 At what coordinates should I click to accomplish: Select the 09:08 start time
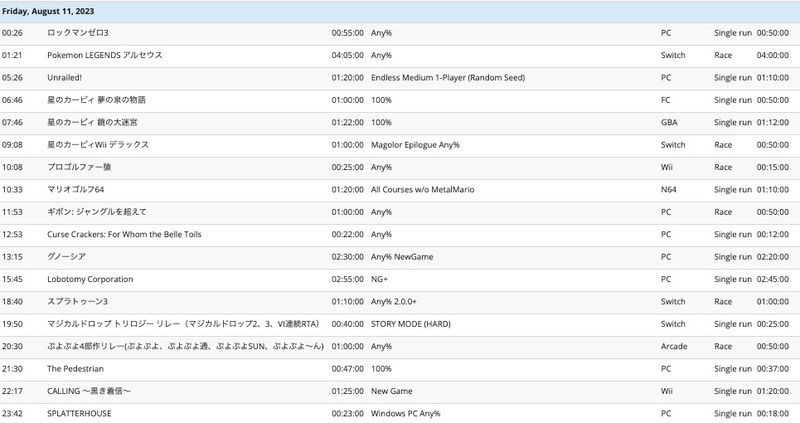tap(12, 145)
